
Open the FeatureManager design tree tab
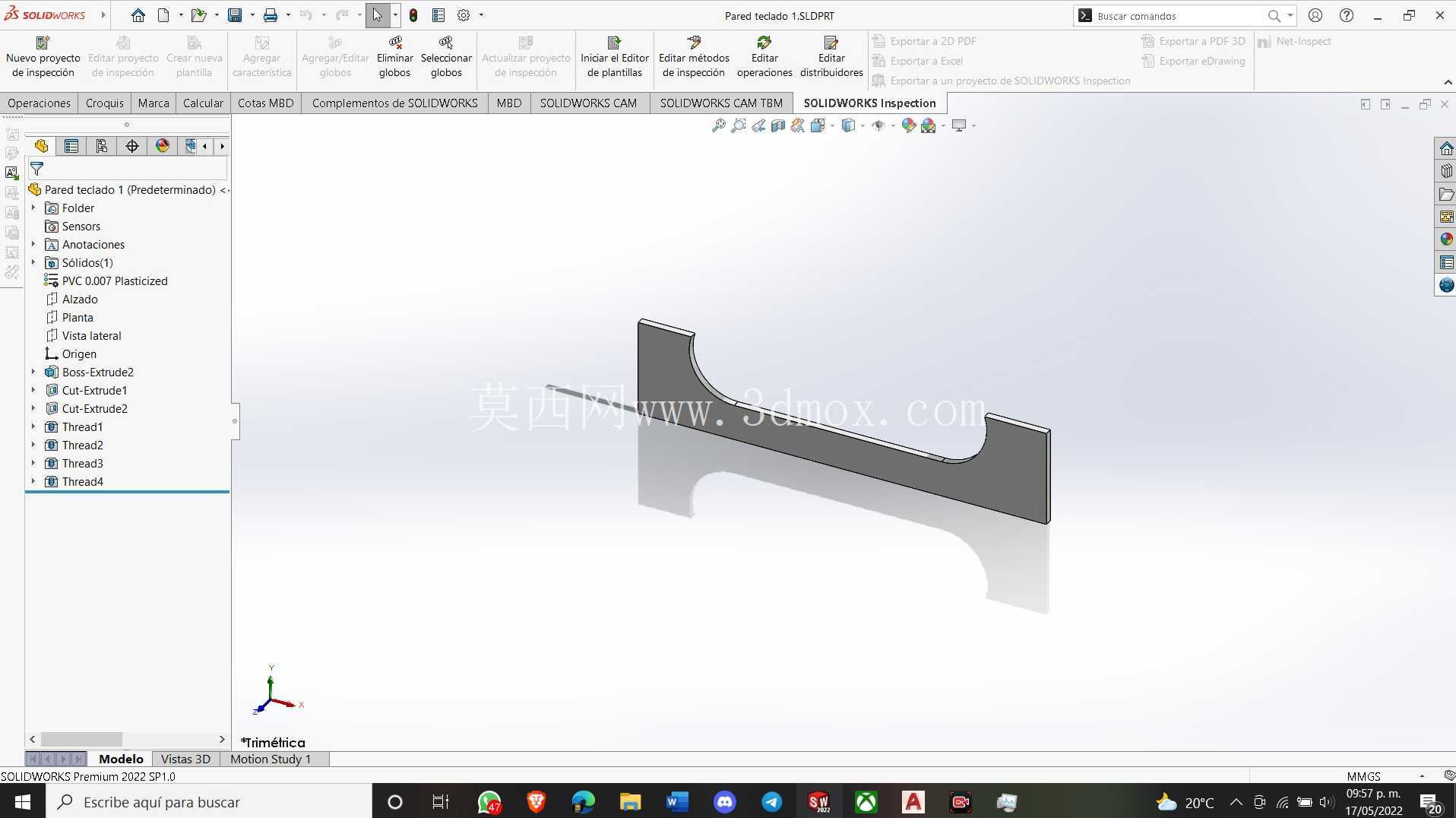[x=41, y=146]
